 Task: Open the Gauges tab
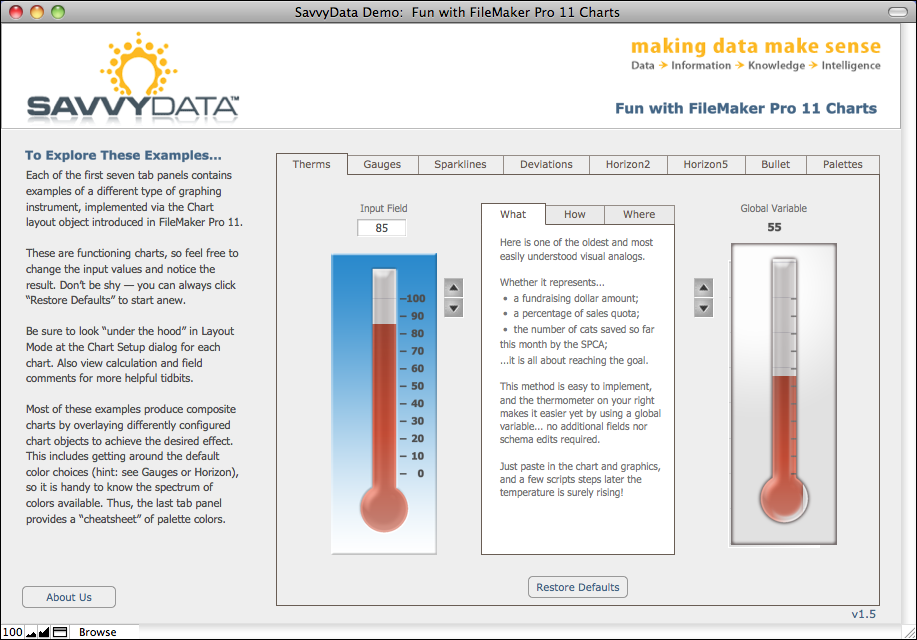tap(382, 164)
